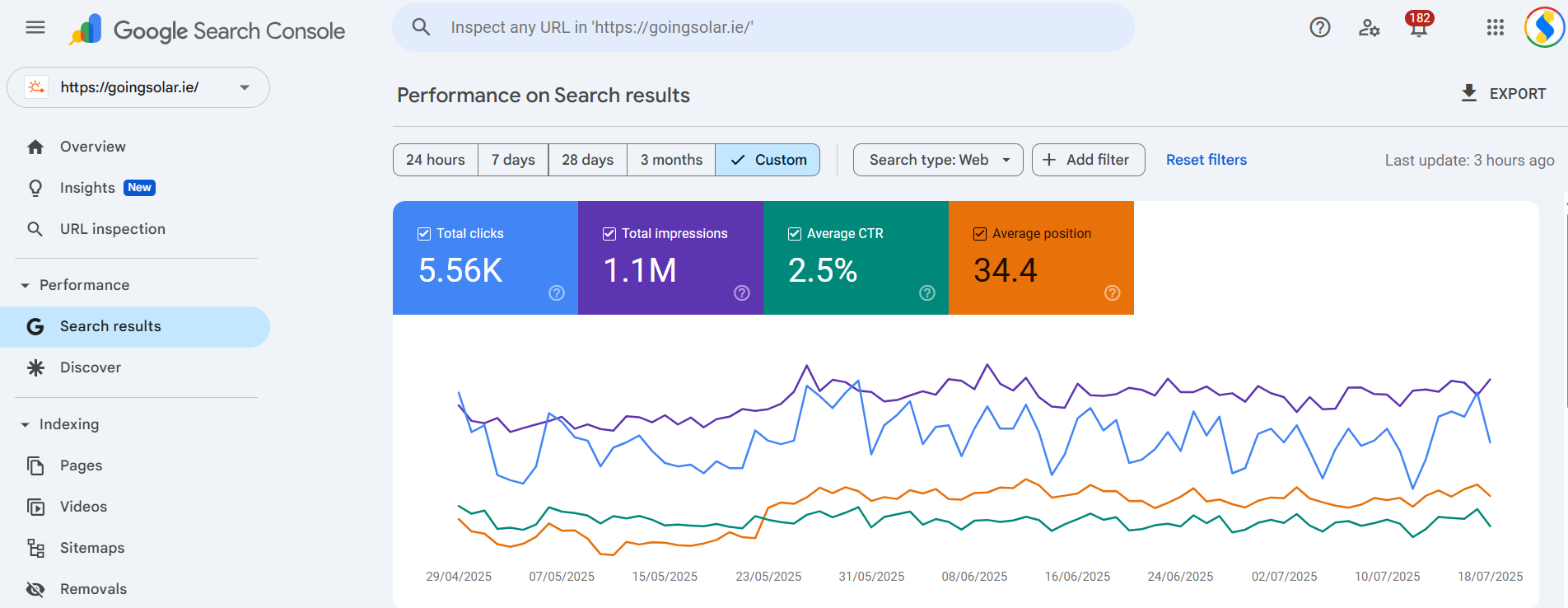Open the hamburger main menu
1568x608 pixels.
pos(35,28)
